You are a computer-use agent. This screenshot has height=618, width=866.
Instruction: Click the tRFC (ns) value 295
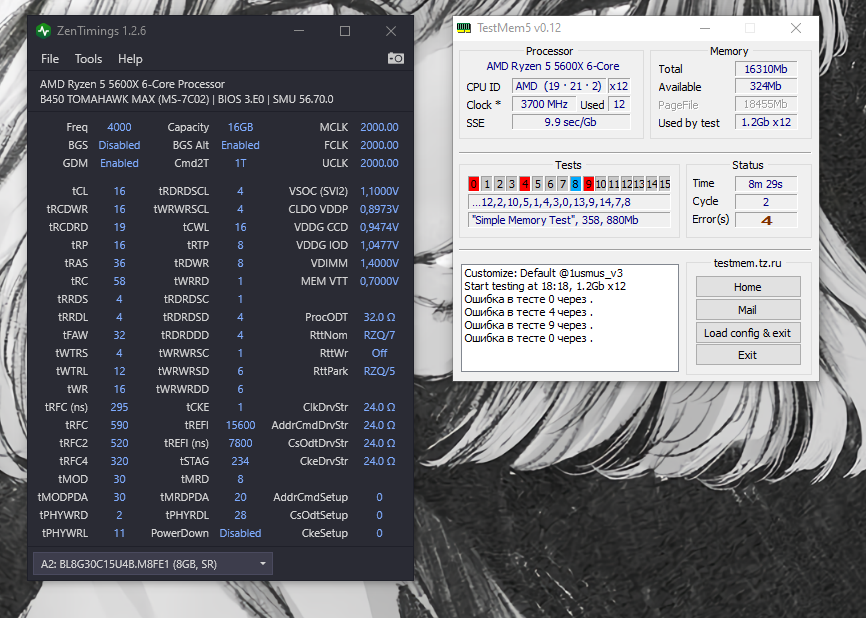point(119,407)
